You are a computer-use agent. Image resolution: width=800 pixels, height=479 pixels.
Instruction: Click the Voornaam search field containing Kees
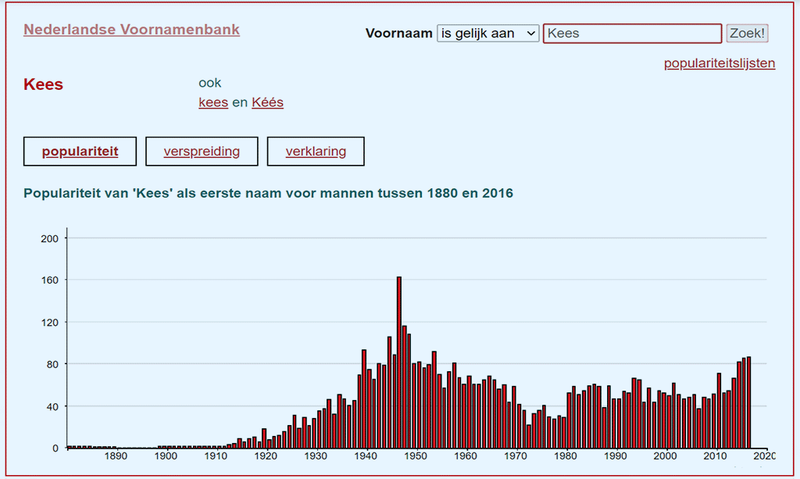click(631, 33)
